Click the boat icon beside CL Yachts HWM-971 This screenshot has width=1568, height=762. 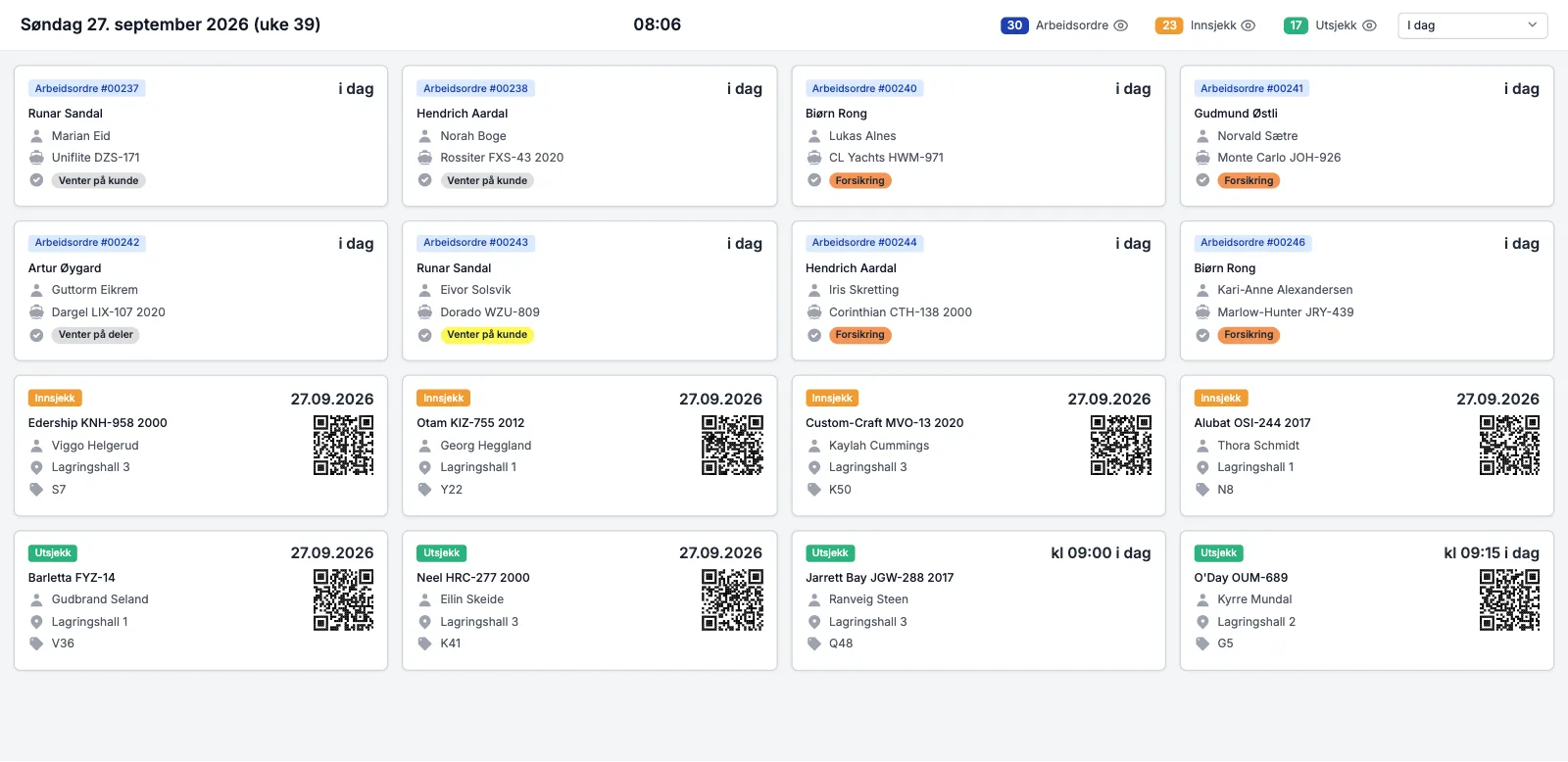814,158
